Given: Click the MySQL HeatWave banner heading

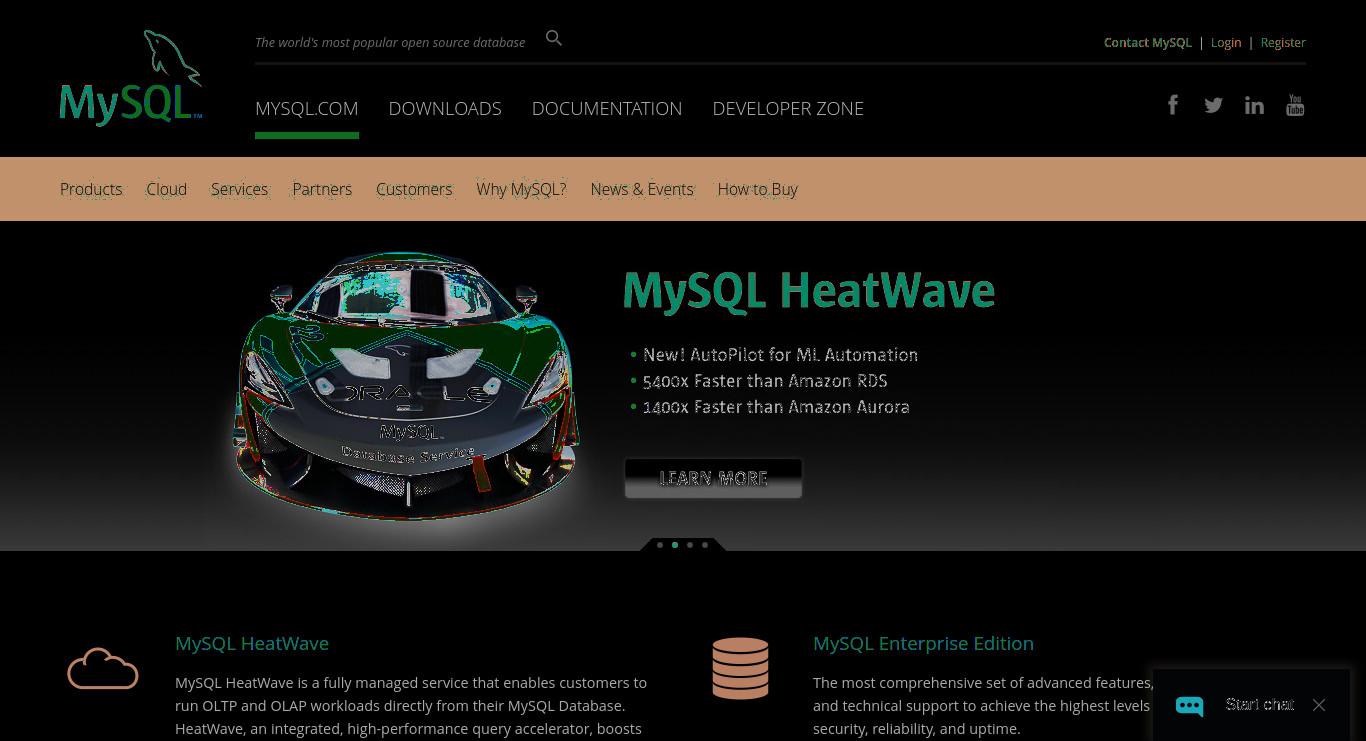Looking at the screenshot, I should pos(809,291).
